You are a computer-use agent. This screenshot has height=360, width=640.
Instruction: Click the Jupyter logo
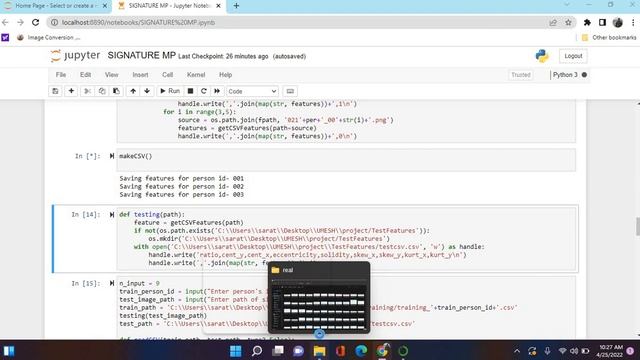pos(75,56)
